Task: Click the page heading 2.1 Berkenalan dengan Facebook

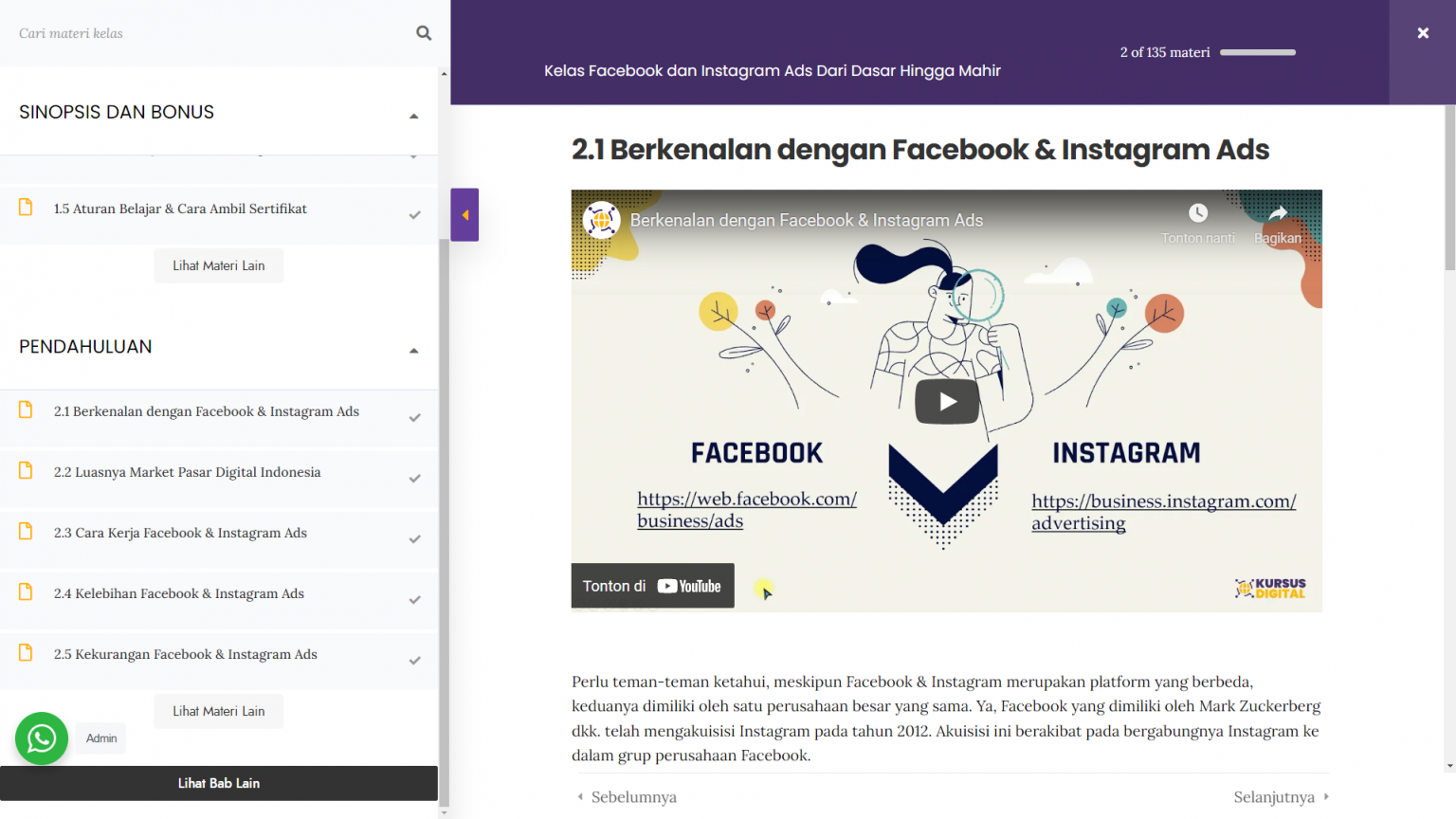Action: point(920,150)
